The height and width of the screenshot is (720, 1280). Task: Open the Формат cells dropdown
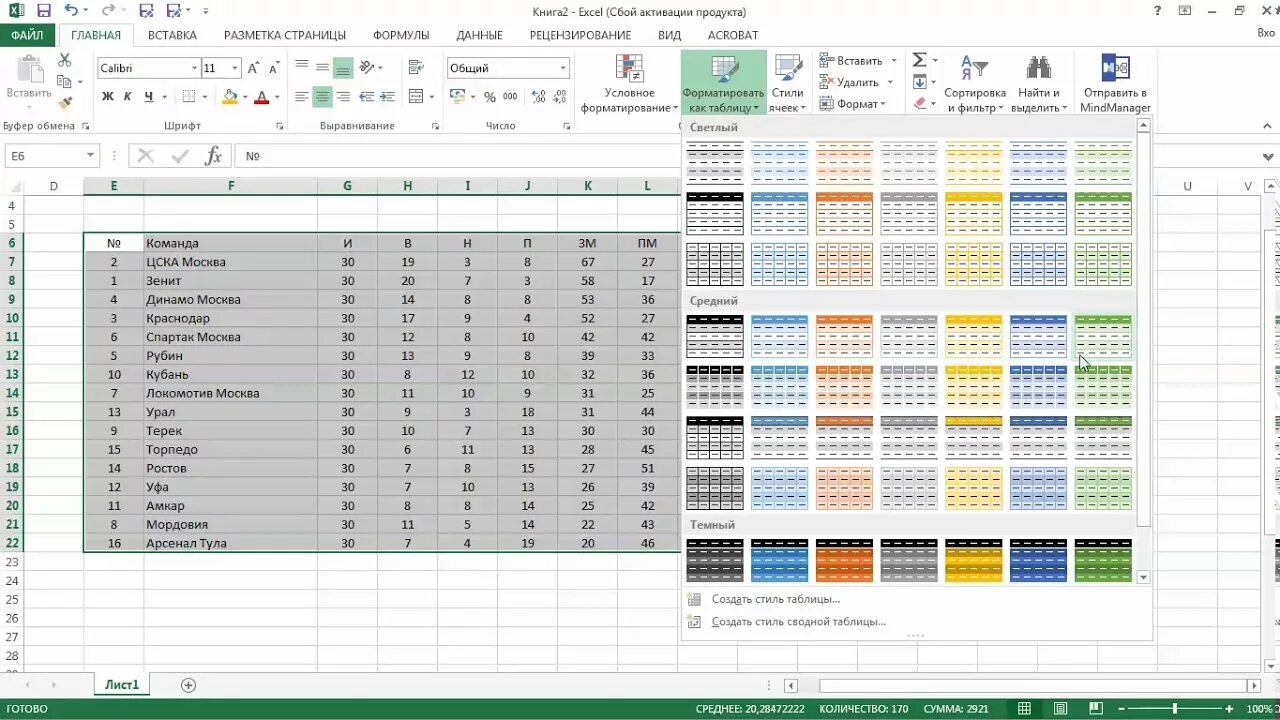(x=853, y=104)
